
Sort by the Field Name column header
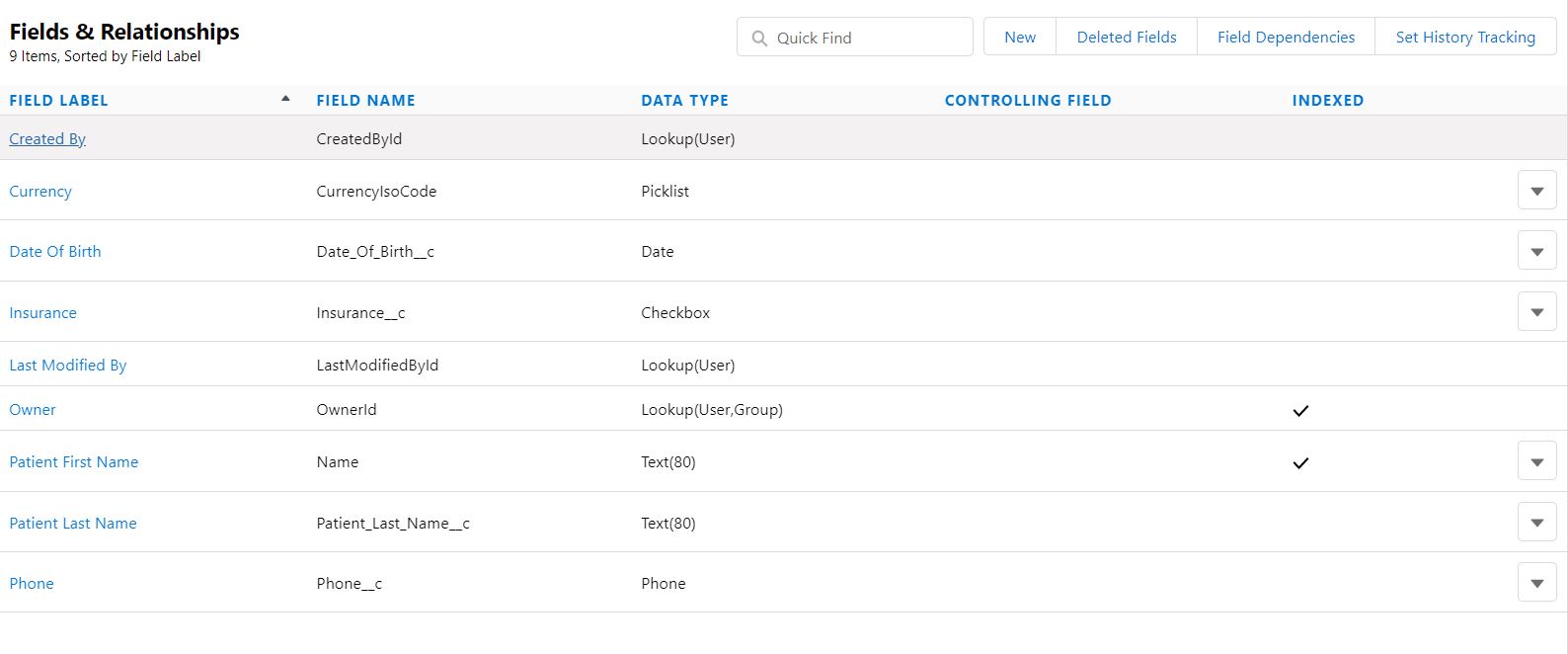365,101
